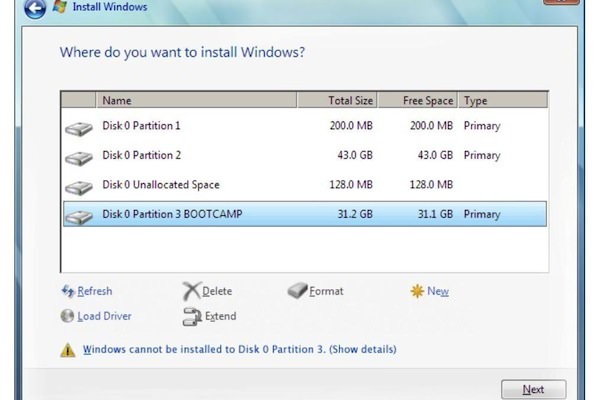Viewport: 600px width, 400px height.
Task: Select the Disk 0 Unallocated Space row
Action: [305, 185]
